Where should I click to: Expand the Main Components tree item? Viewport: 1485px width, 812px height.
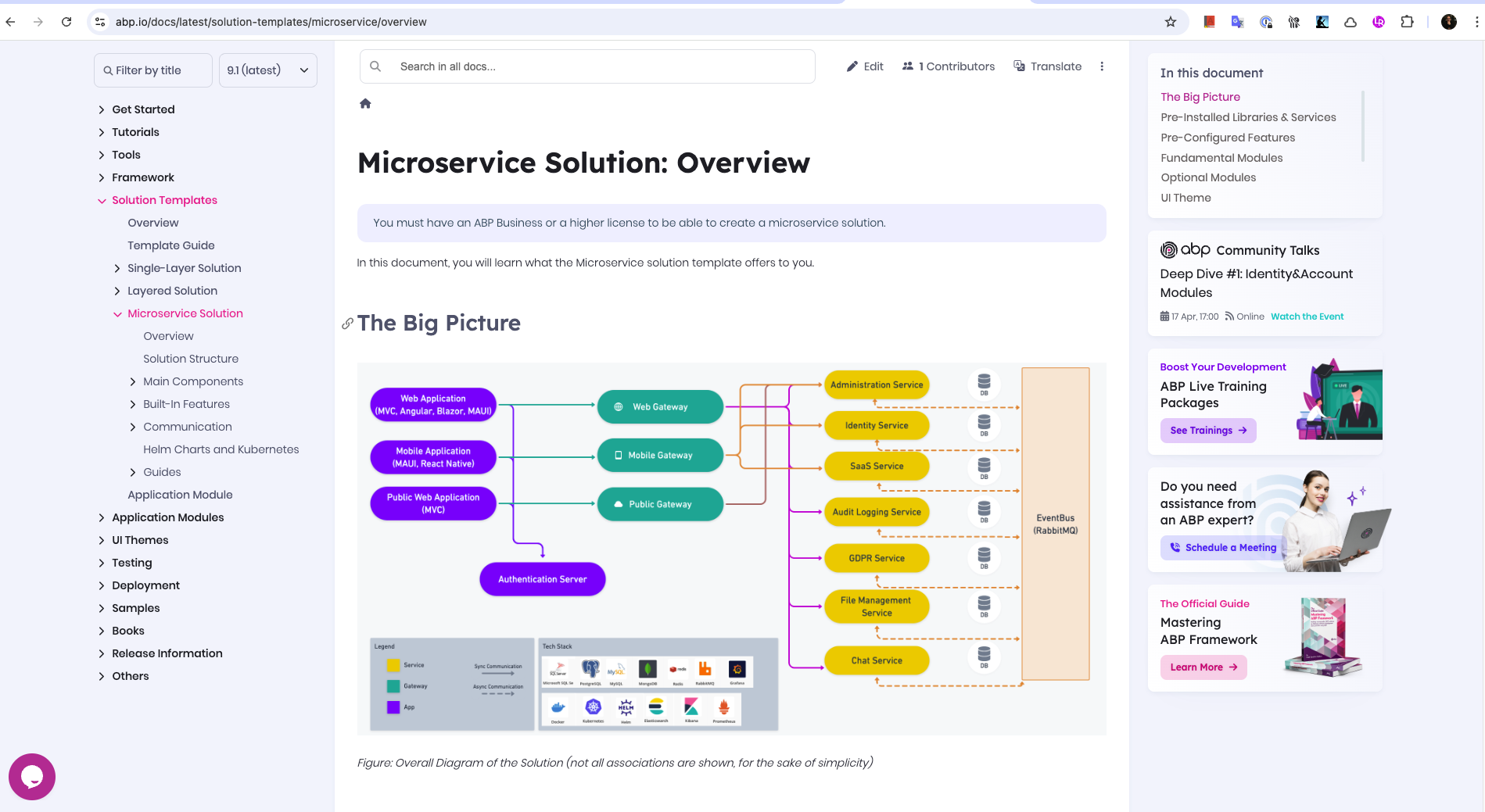[133, 382]
